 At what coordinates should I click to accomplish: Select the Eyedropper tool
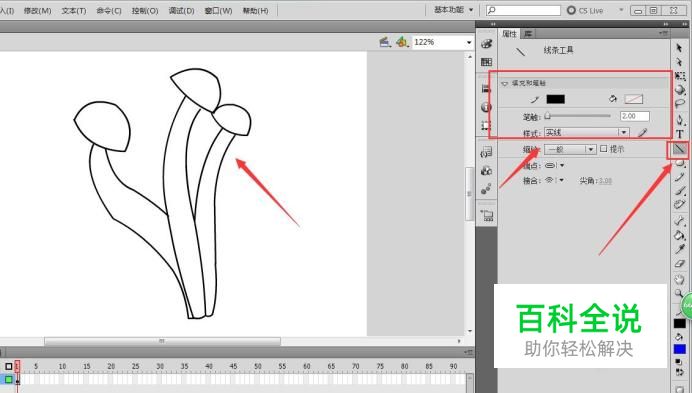pos(680,249)
